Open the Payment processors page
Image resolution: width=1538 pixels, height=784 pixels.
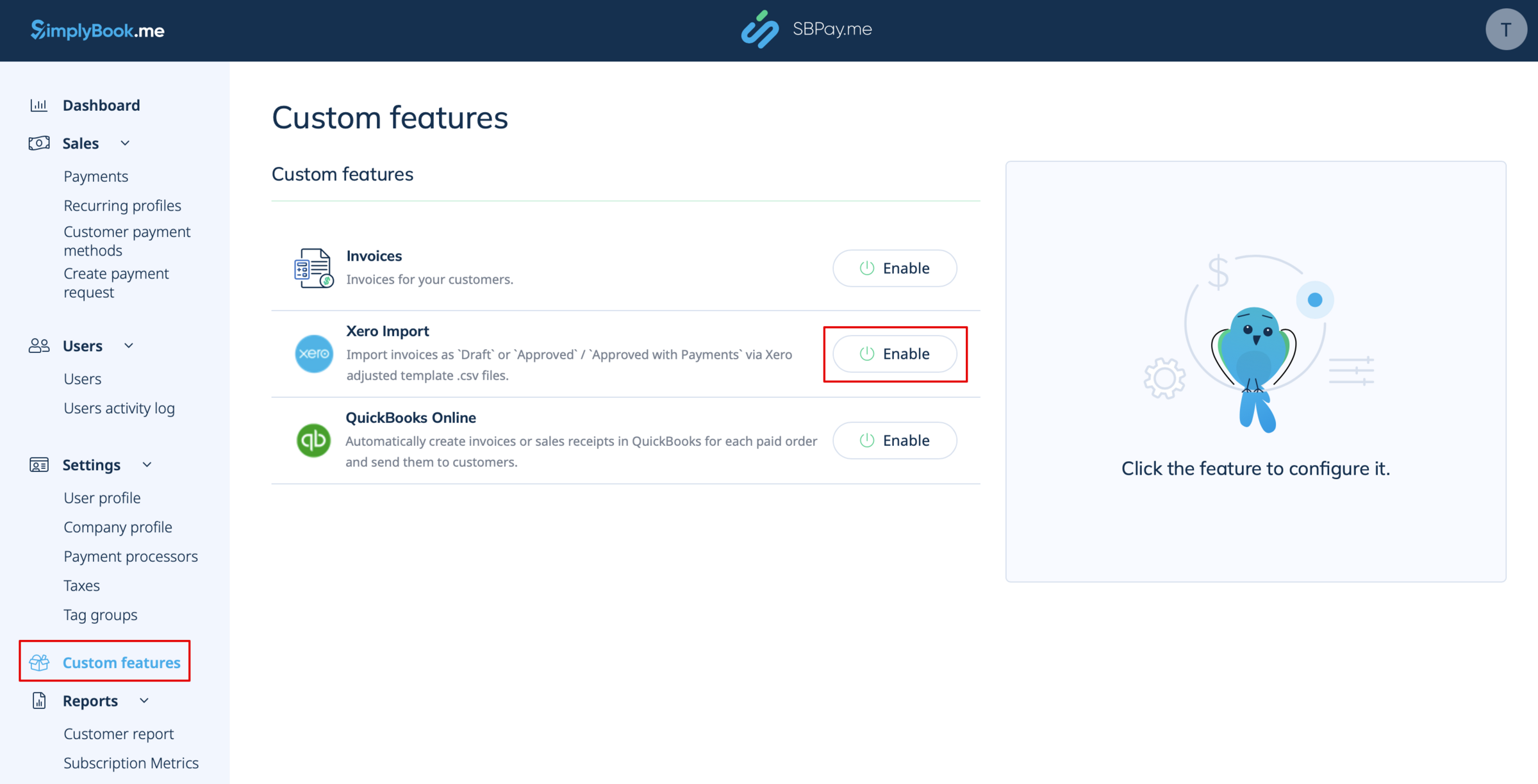pos(130,556)
